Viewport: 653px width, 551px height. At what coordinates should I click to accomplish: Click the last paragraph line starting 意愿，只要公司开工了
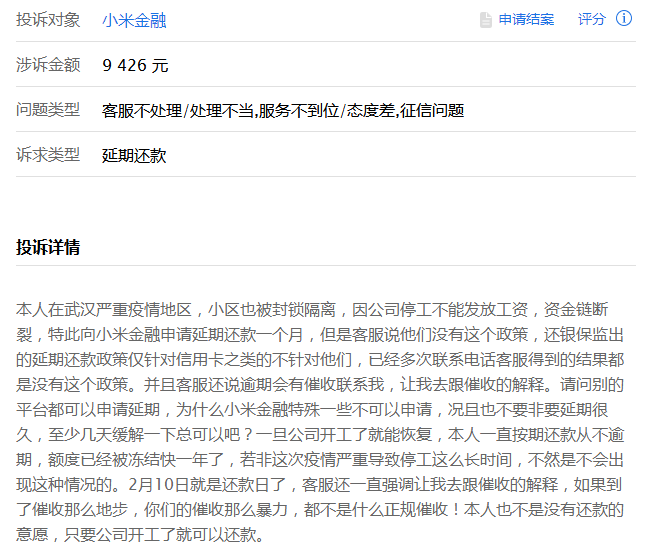coord(140,535)
